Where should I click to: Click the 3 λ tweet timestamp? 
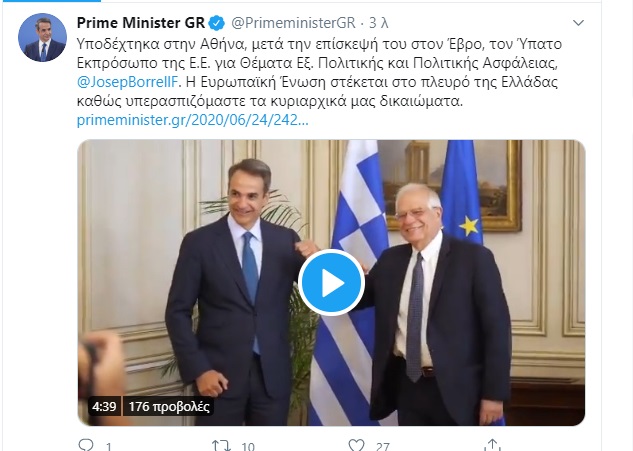click(379, 23)
